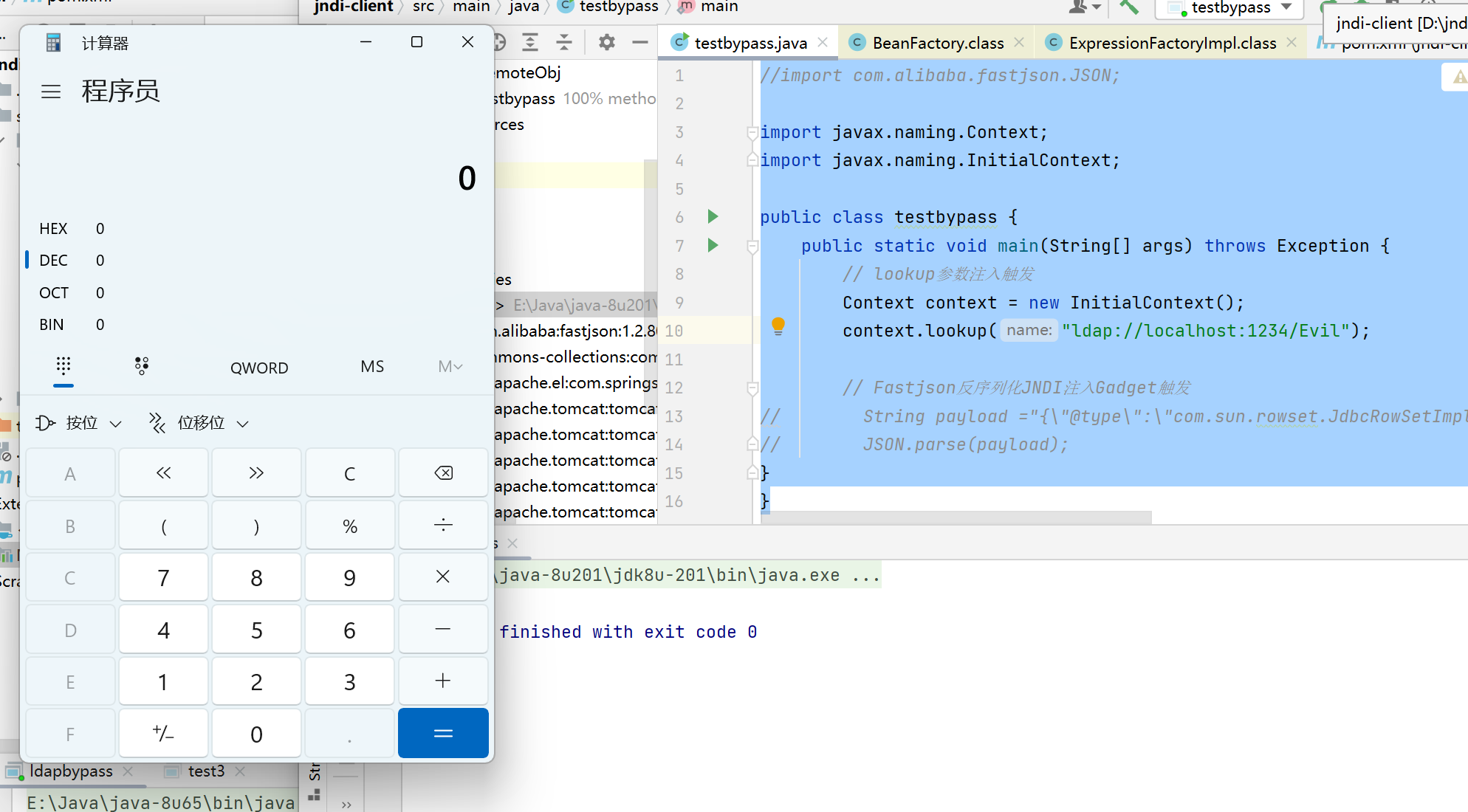This screenshot has height=812, width=1468.
Task: Click the minus operator key
Action: tap(443, 630)
